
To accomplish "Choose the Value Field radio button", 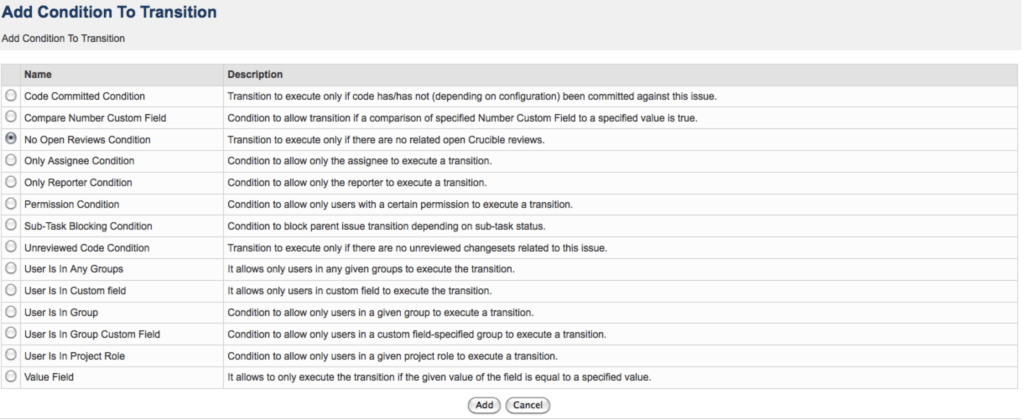I will pos(11,376).
